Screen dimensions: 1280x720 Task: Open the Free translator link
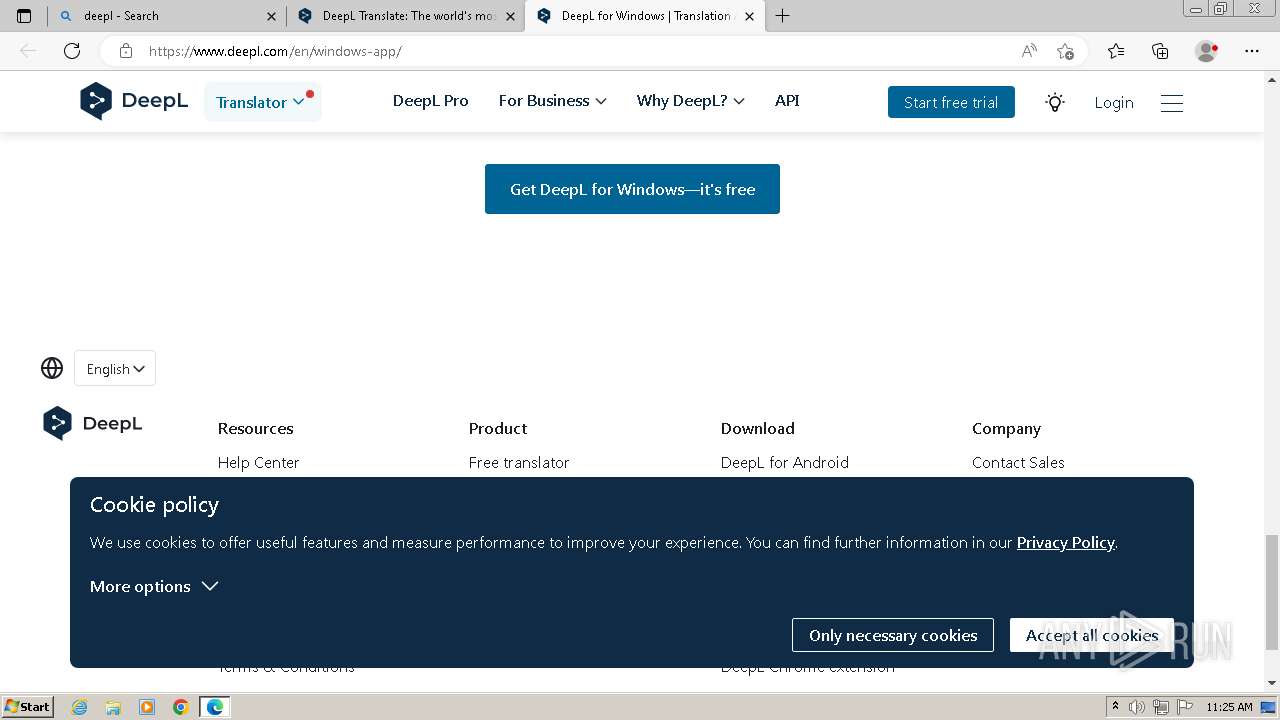(519, 462)
